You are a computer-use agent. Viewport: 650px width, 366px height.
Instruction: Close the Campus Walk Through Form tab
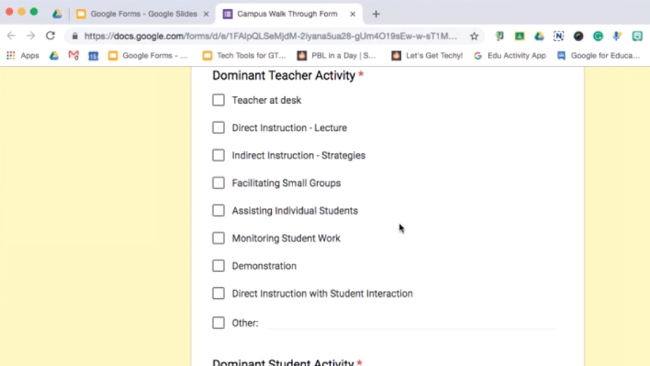352,14
